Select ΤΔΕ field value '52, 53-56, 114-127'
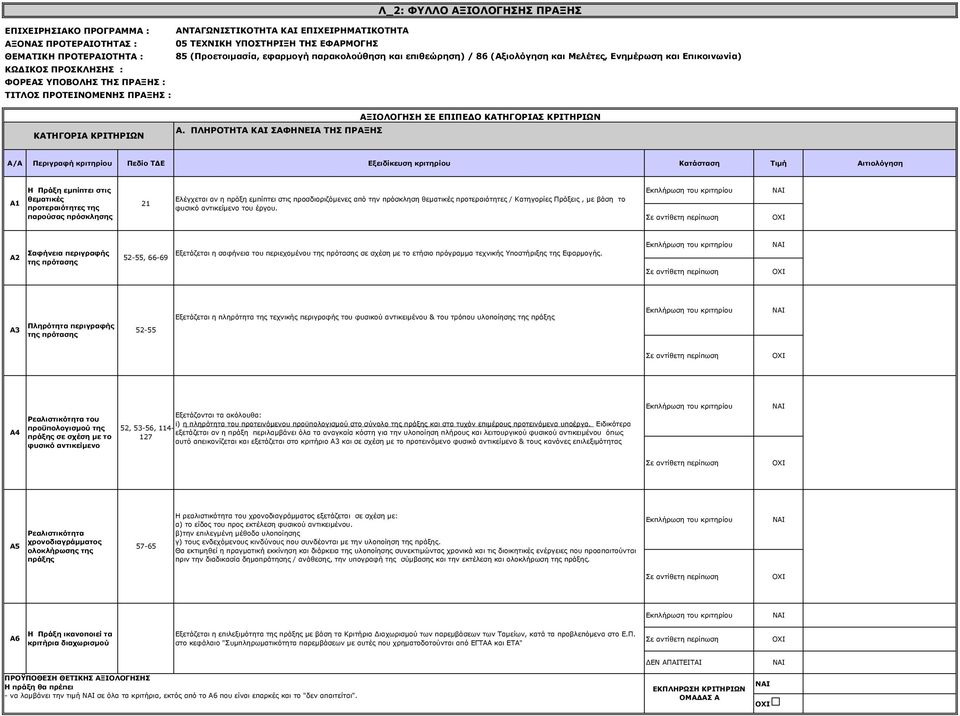 (146, 432)
